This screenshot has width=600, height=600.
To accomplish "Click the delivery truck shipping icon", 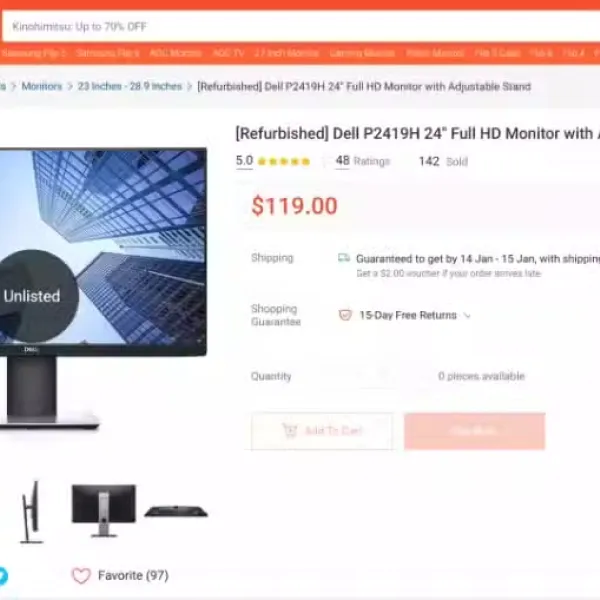I will coord(344,258).
